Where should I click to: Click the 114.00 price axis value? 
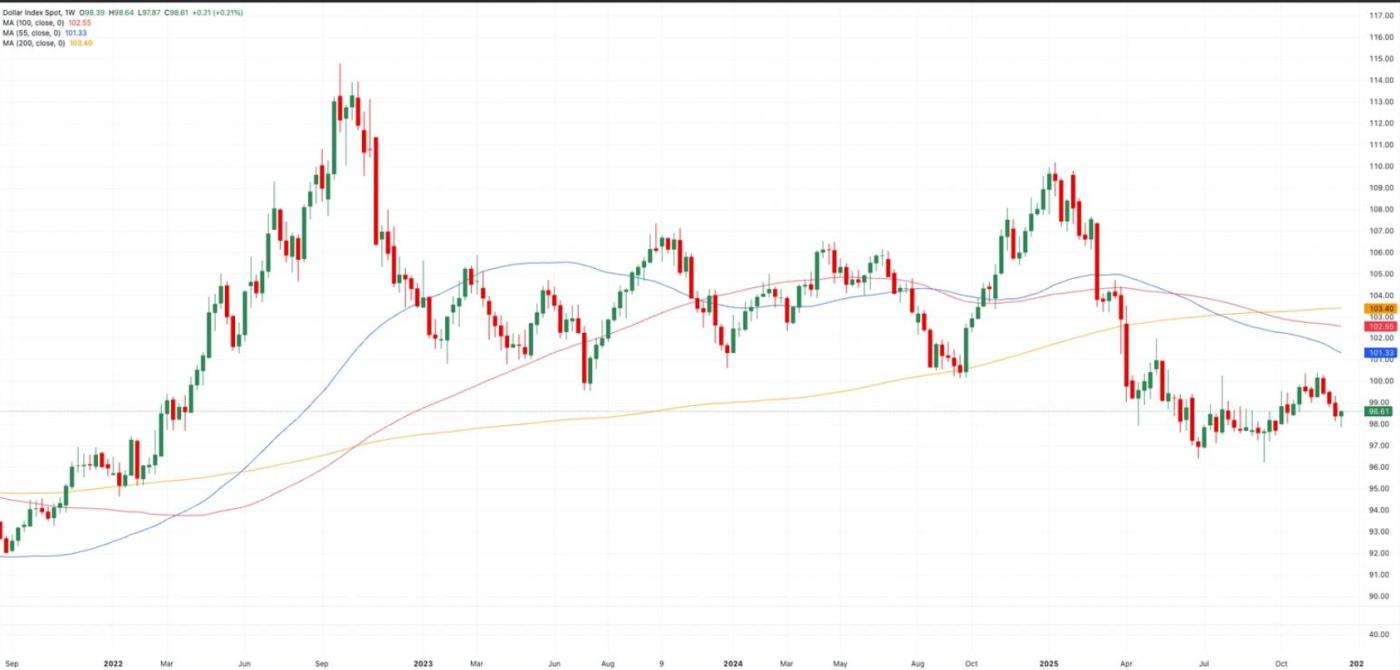[1381, 80]
